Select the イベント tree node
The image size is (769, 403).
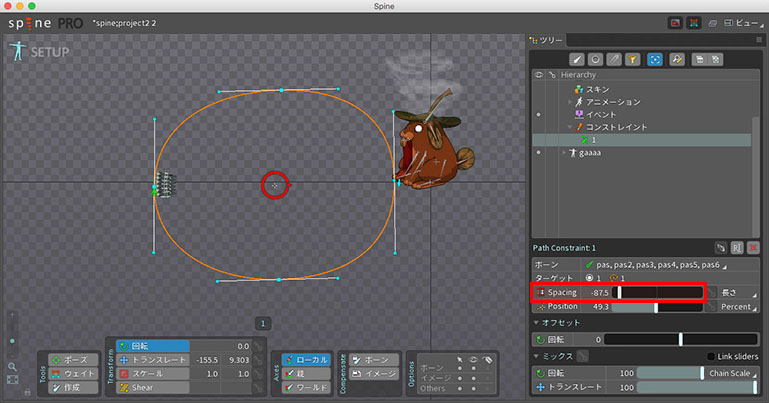coord(601,115)
